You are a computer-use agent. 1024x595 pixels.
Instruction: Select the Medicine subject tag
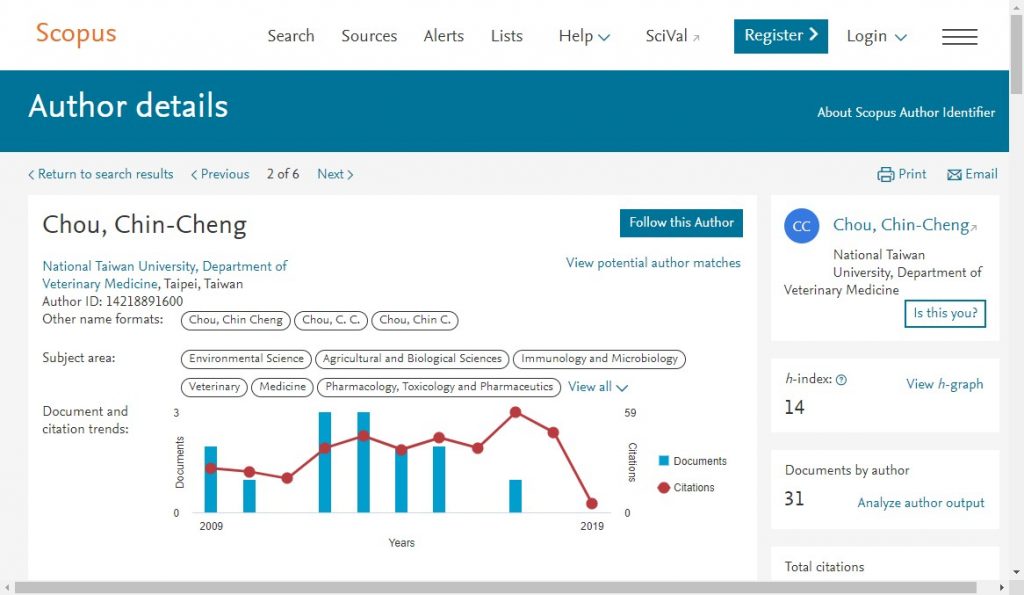tap(282, 387)
